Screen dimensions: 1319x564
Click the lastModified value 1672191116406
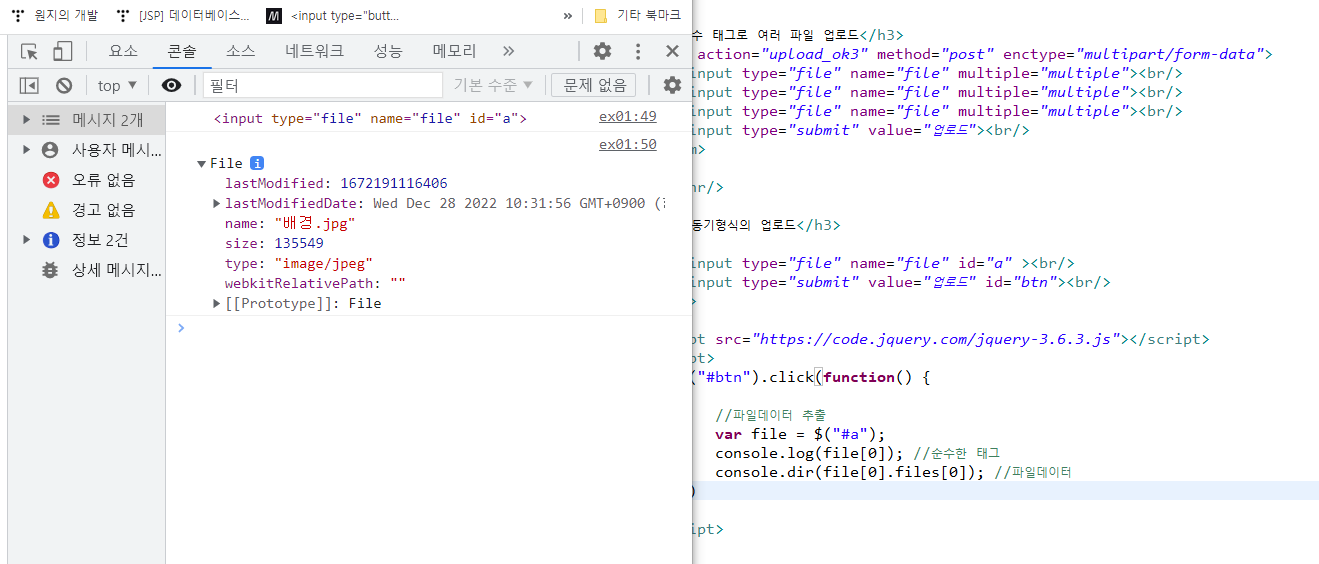click(394, 183)
